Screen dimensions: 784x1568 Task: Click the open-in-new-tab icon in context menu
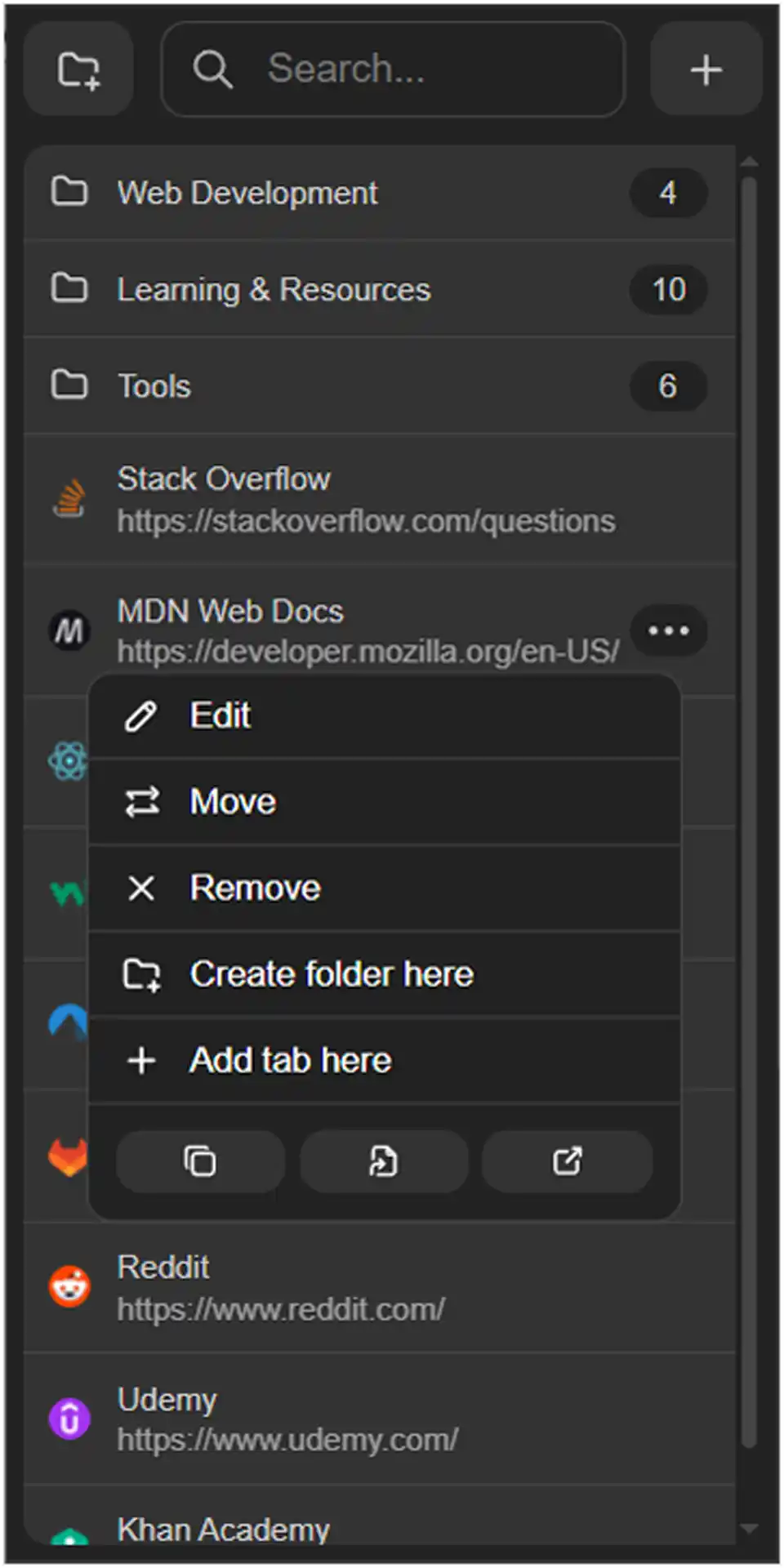[383, 1161]
